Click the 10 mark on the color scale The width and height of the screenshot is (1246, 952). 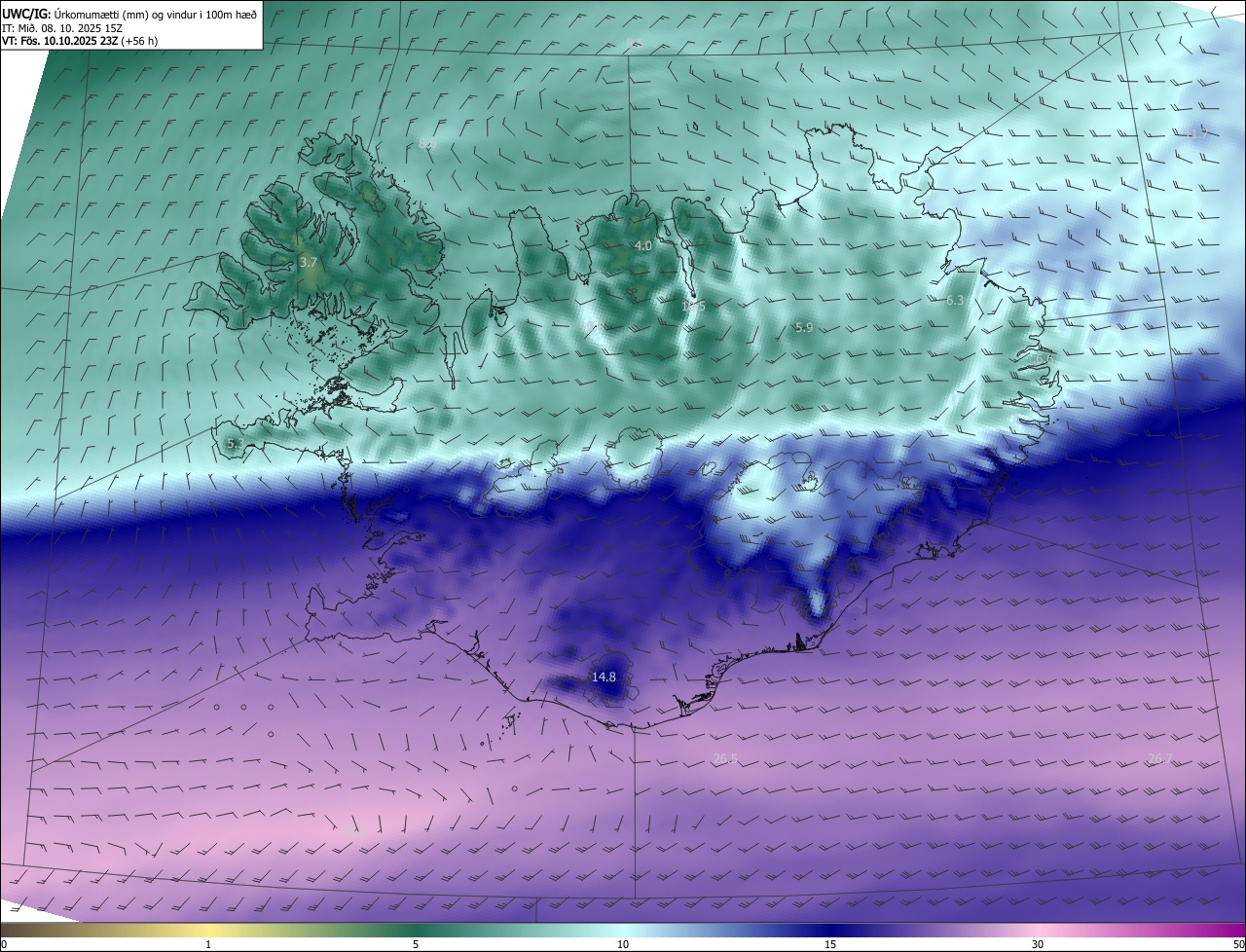tap(623, 944)
